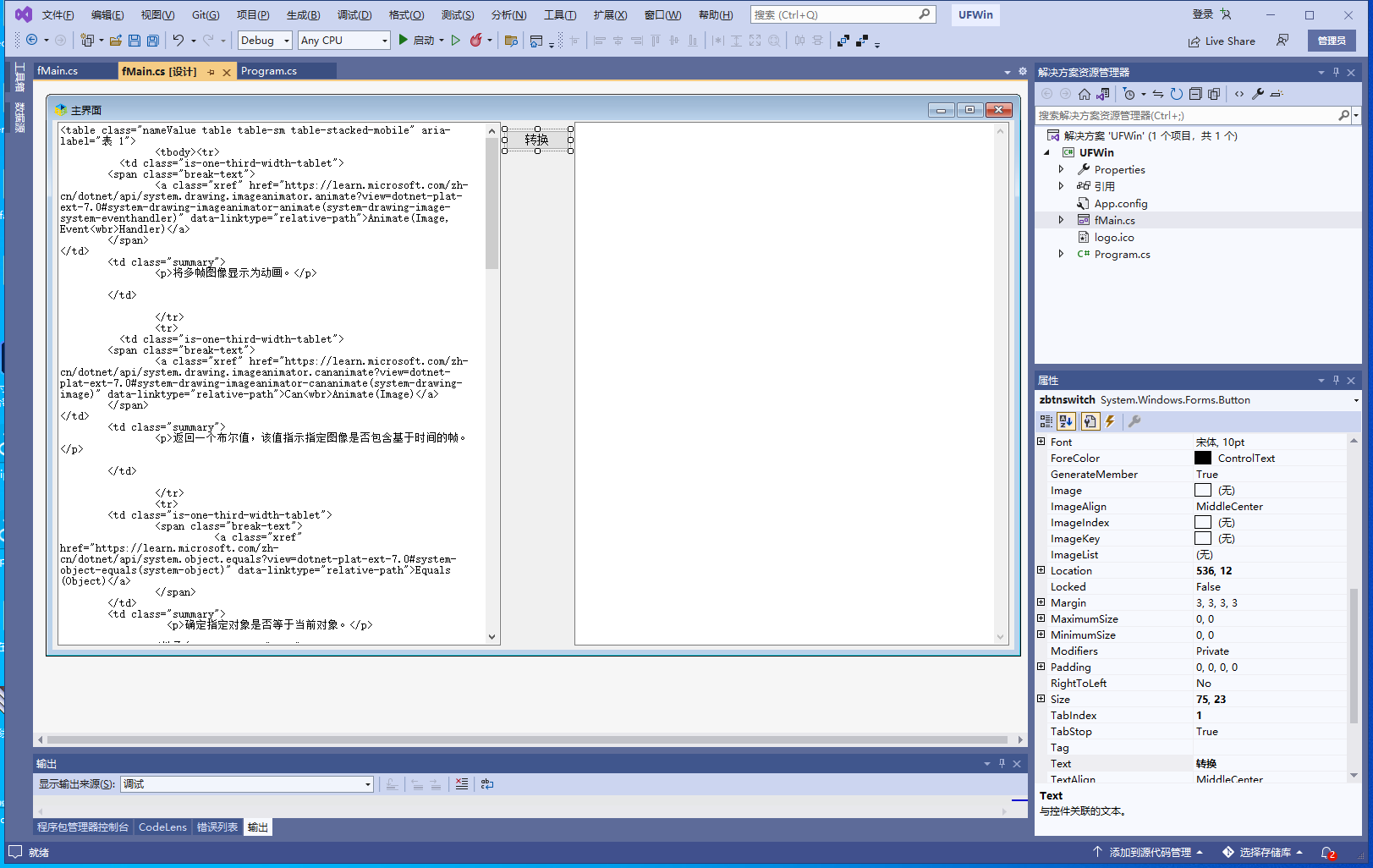Image resolution: width=1373 pixels, height=868 pixels.
Task: Click the form textbox vertical scrollbar thumb
Action: pos(492,203)
